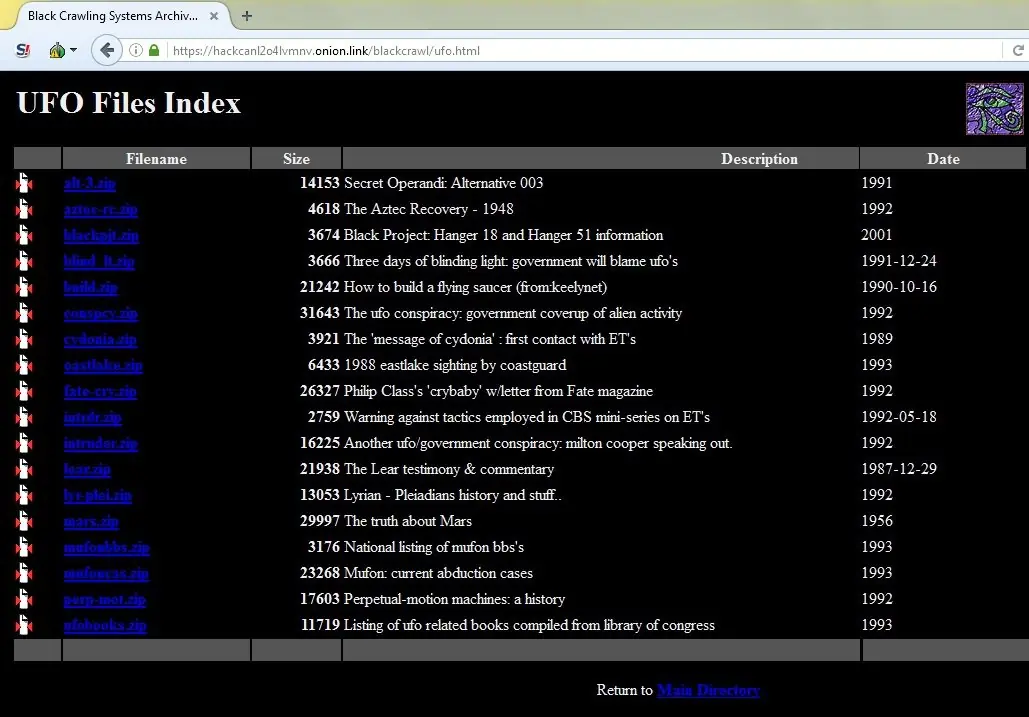Open the file link for the ufo conspiracy coverup
Screen dimensions: 1029x717
(x=100, y=313)
